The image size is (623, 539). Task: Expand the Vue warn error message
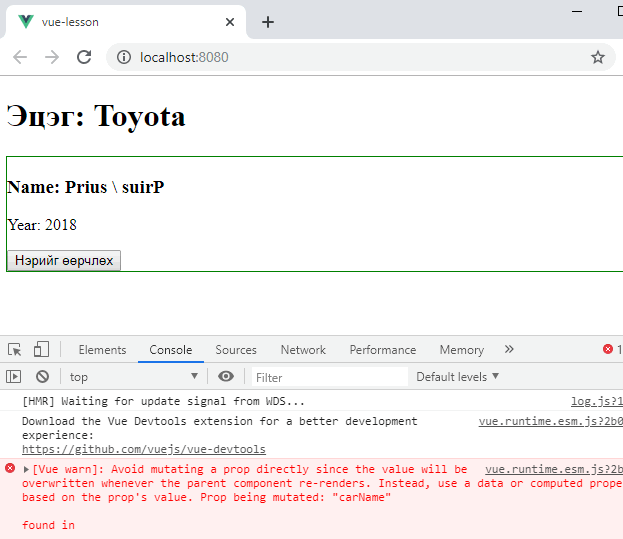[x=26, y=469]
